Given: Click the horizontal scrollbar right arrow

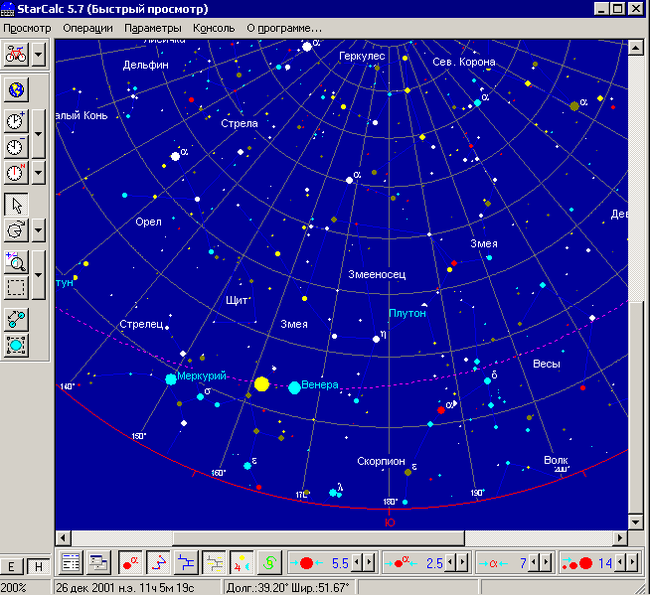Looking at the screenshot, I should pos(620,538).
